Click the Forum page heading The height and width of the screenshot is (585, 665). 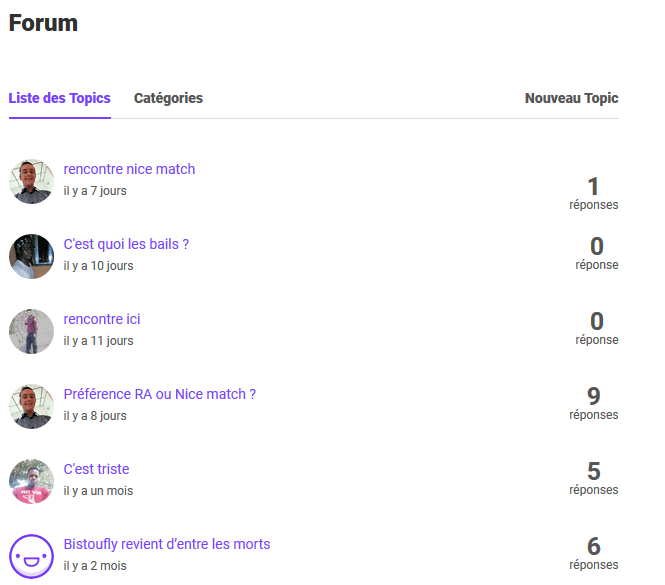coord(43,23)
